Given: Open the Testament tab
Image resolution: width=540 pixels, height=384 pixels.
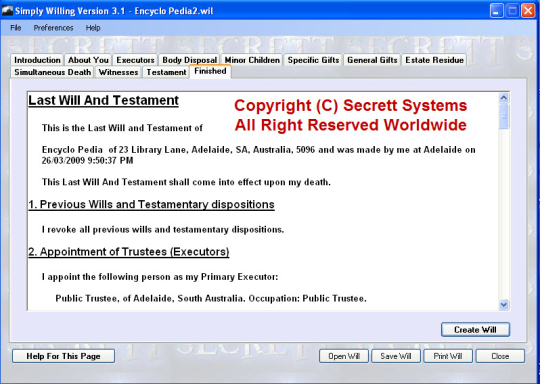Looking at the screenshot, I should pyautogui.click(x=166, y=72).
